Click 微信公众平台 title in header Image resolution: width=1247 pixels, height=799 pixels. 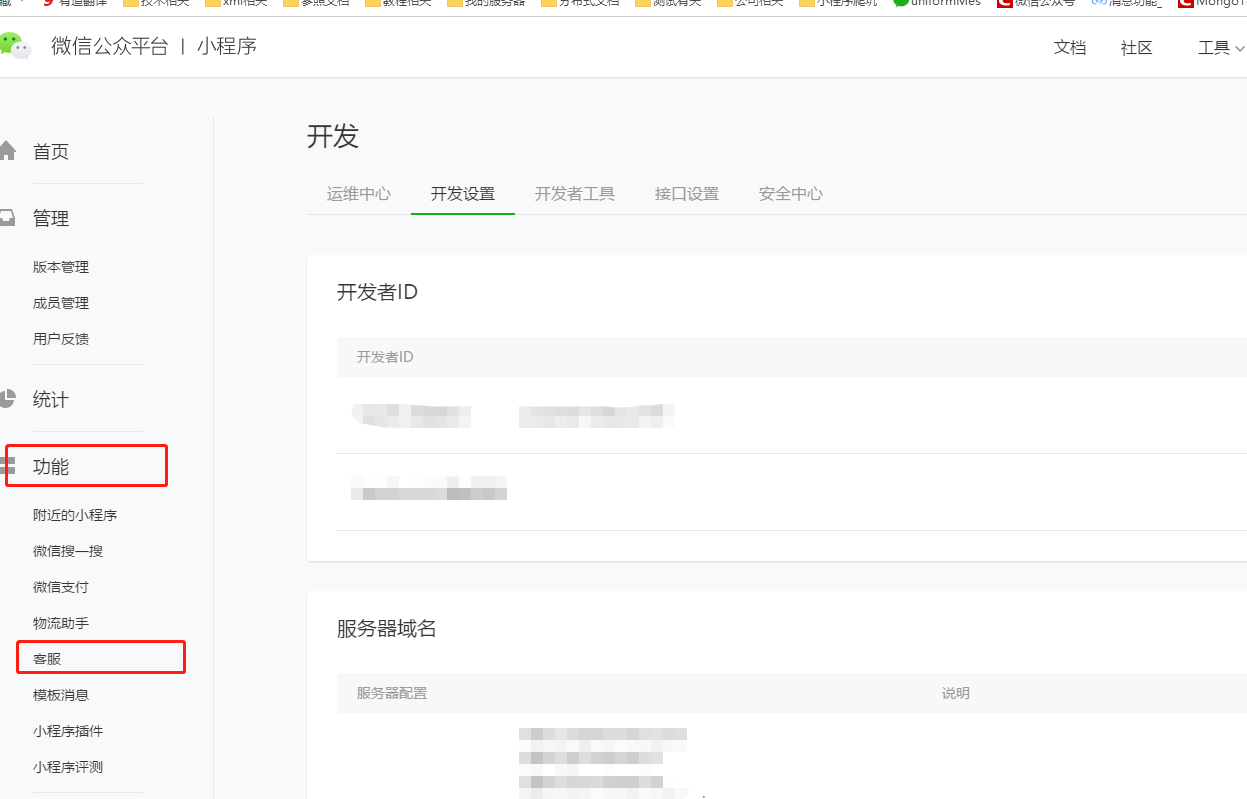coord(110,46)
